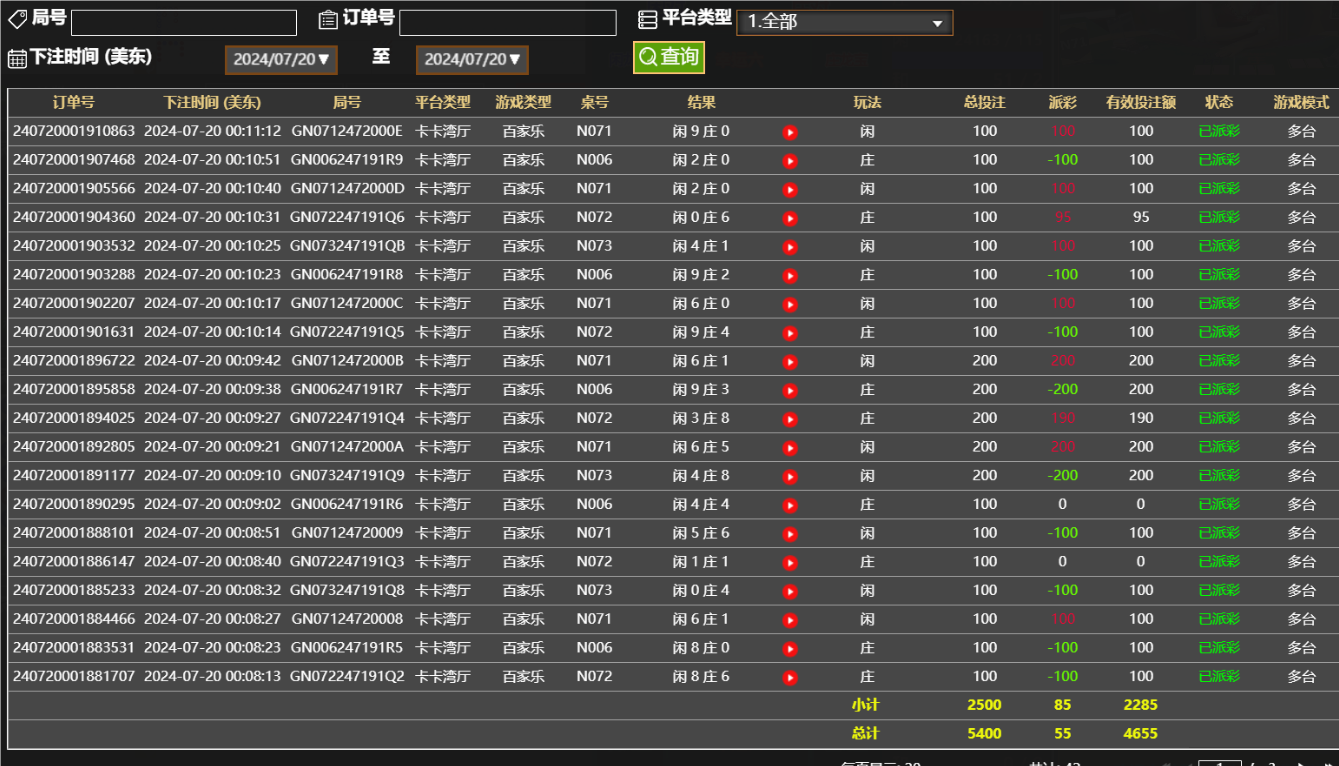This screenshot has height=766, width=1339.
Task: Open the end date dropdown after 至
Action: pyautogui.click(x=471, y=59)
